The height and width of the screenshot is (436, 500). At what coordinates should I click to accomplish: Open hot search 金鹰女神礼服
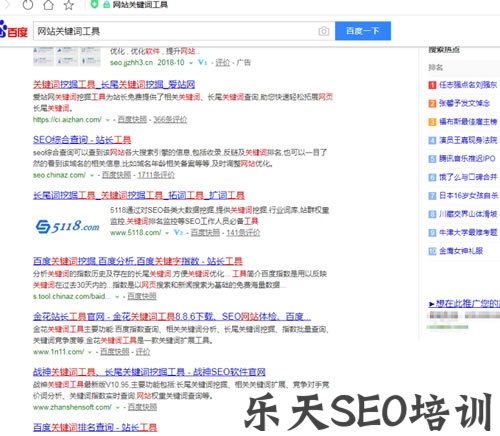pos(461,251)
